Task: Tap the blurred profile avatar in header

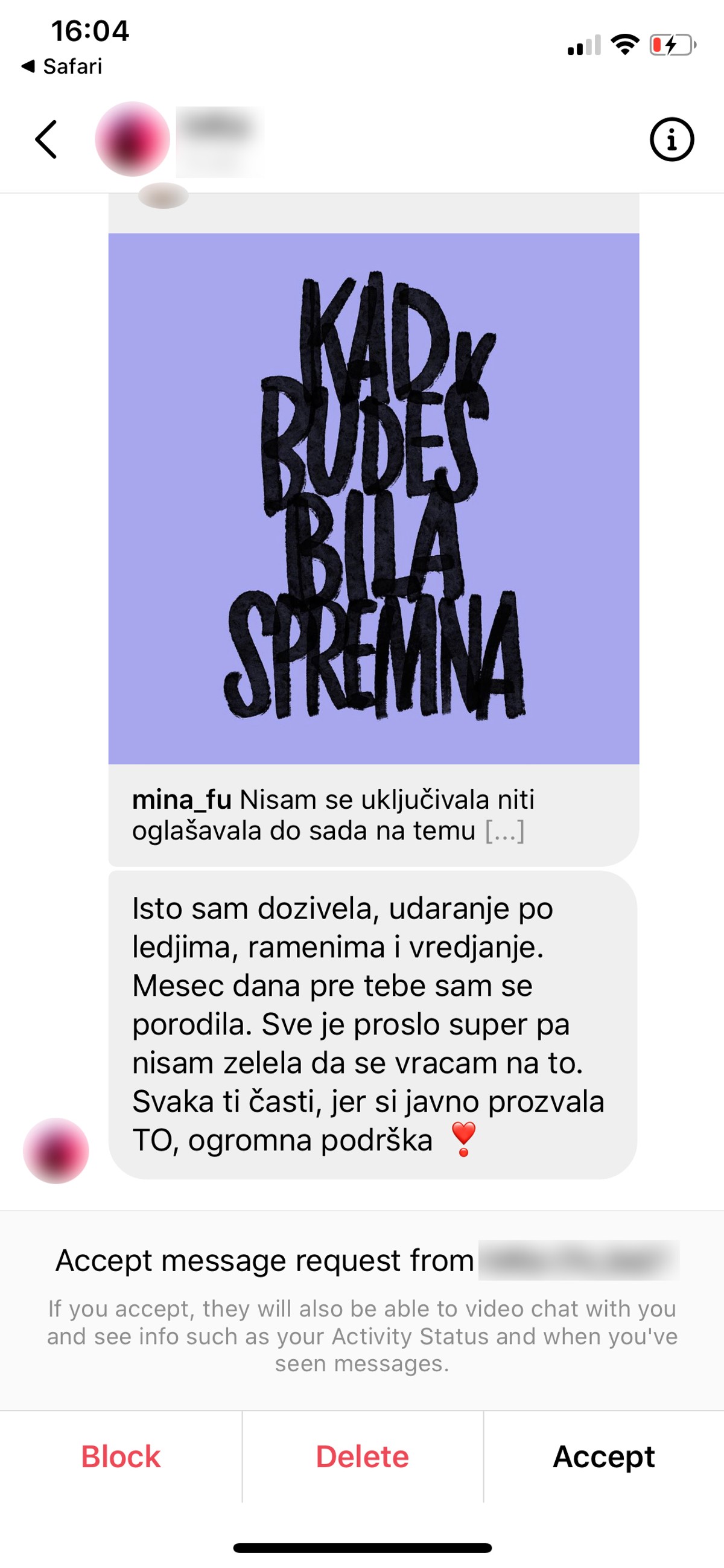Action: click(x=133, y=139)
